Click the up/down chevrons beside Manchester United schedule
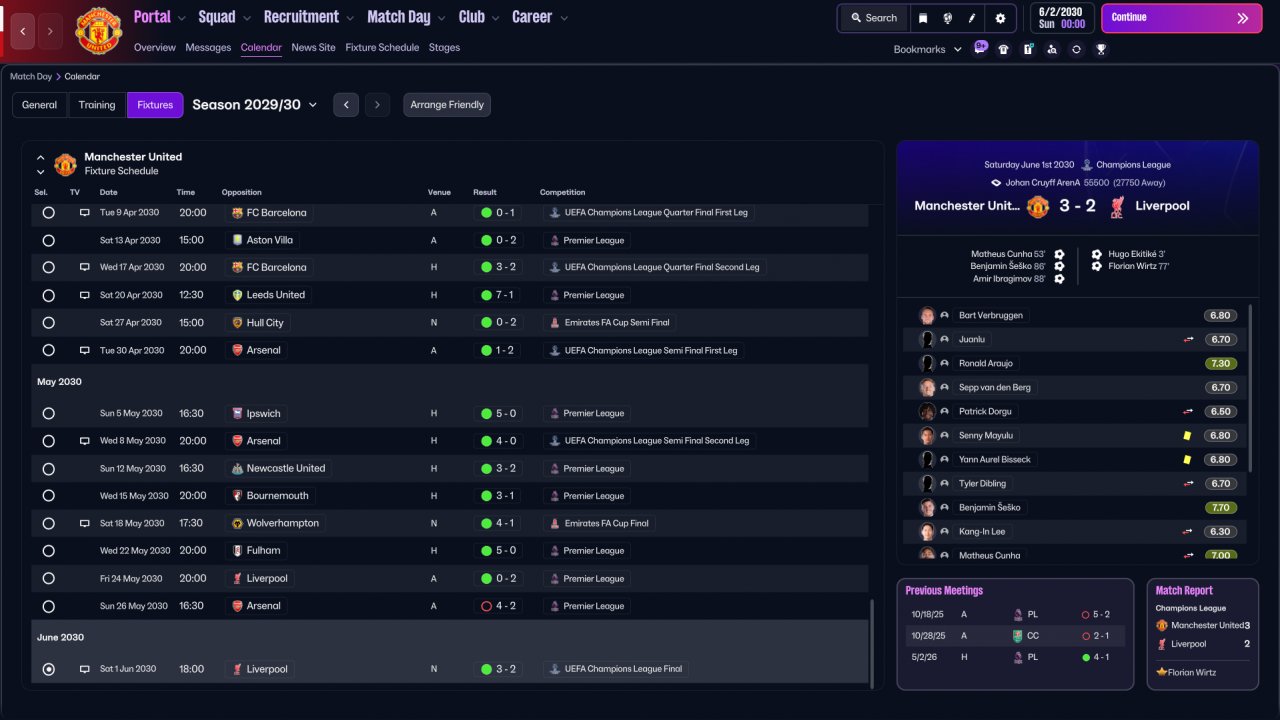The height and width of the screenshot is (720, 1280). click(x=41, y=164)
